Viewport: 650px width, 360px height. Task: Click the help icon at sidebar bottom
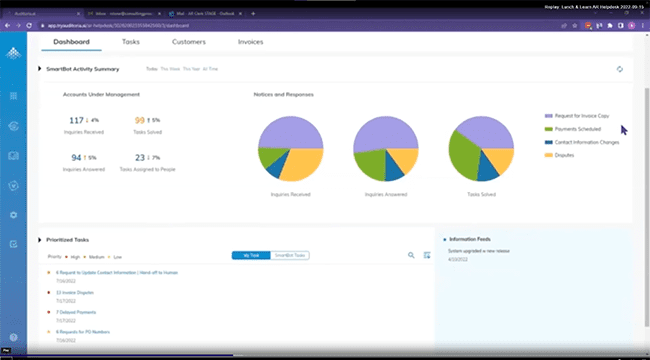13,337
